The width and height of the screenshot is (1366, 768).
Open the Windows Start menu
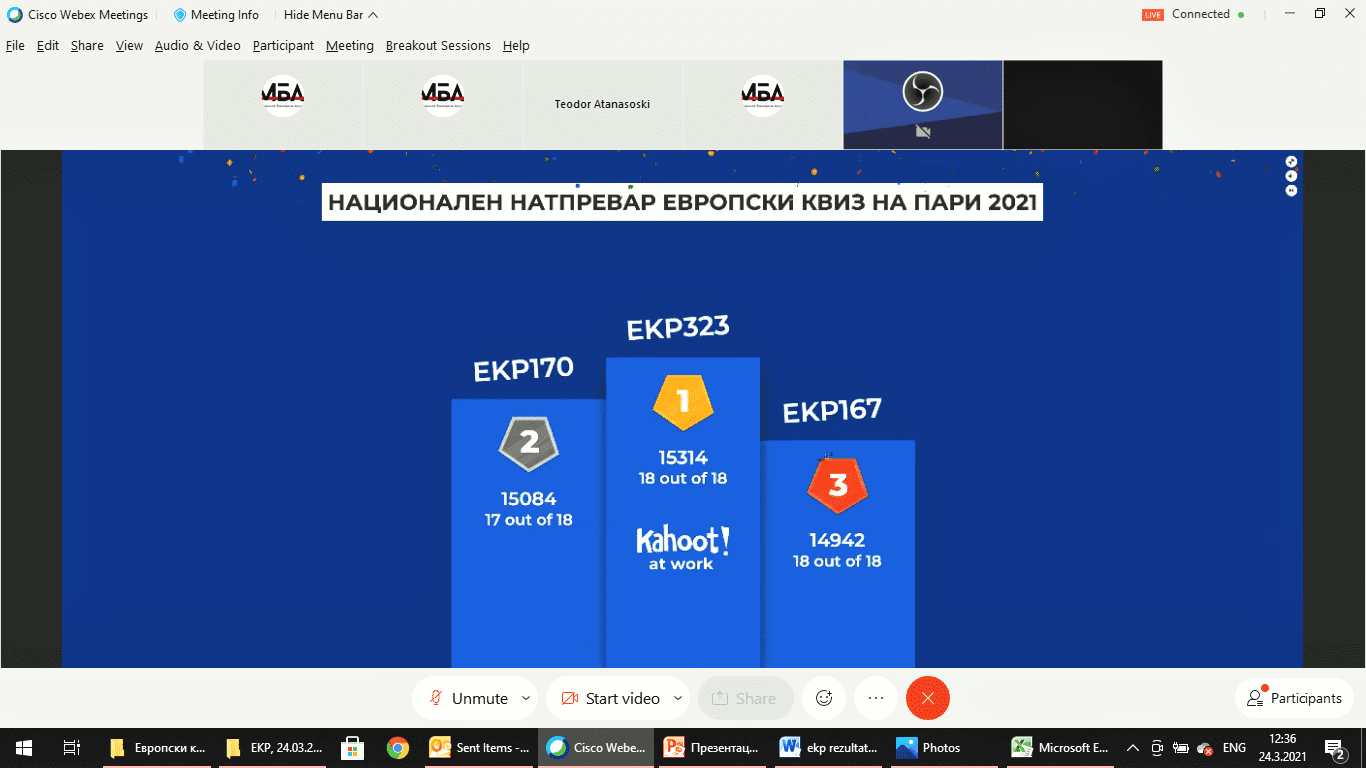pyautogui.click(x=24, y=748)
